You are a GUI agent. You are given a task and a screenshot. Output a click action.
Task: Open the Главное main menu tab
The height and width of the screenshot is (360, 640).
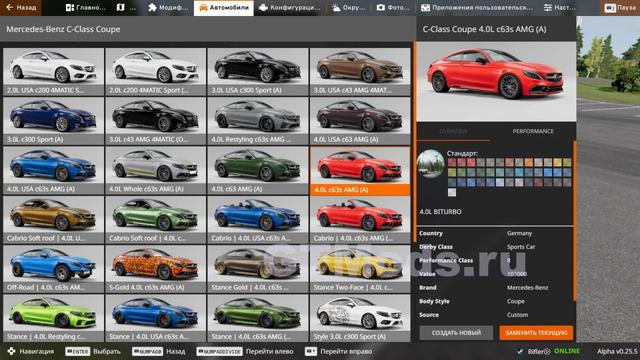[86, 7]
